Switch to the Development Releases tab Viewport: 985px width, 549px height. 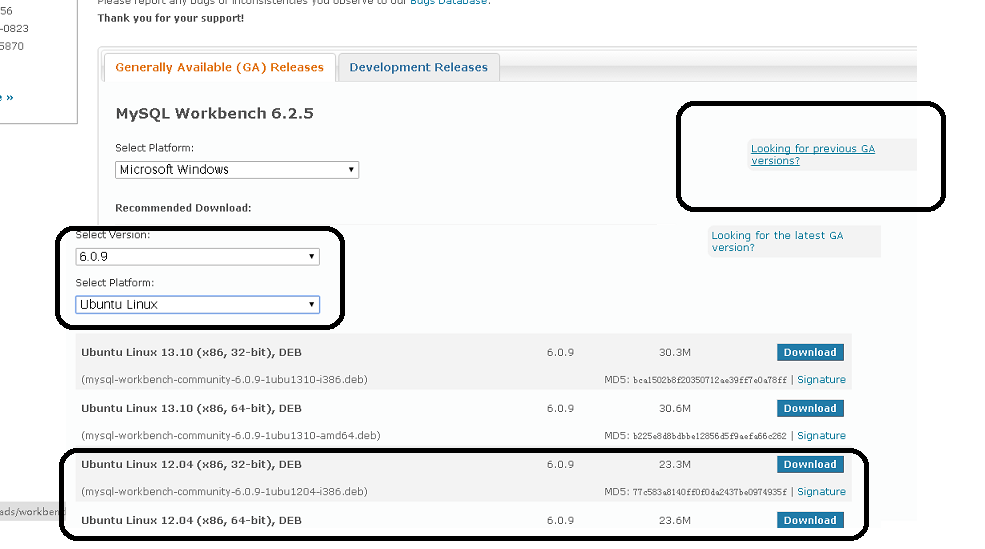[418, 67]
